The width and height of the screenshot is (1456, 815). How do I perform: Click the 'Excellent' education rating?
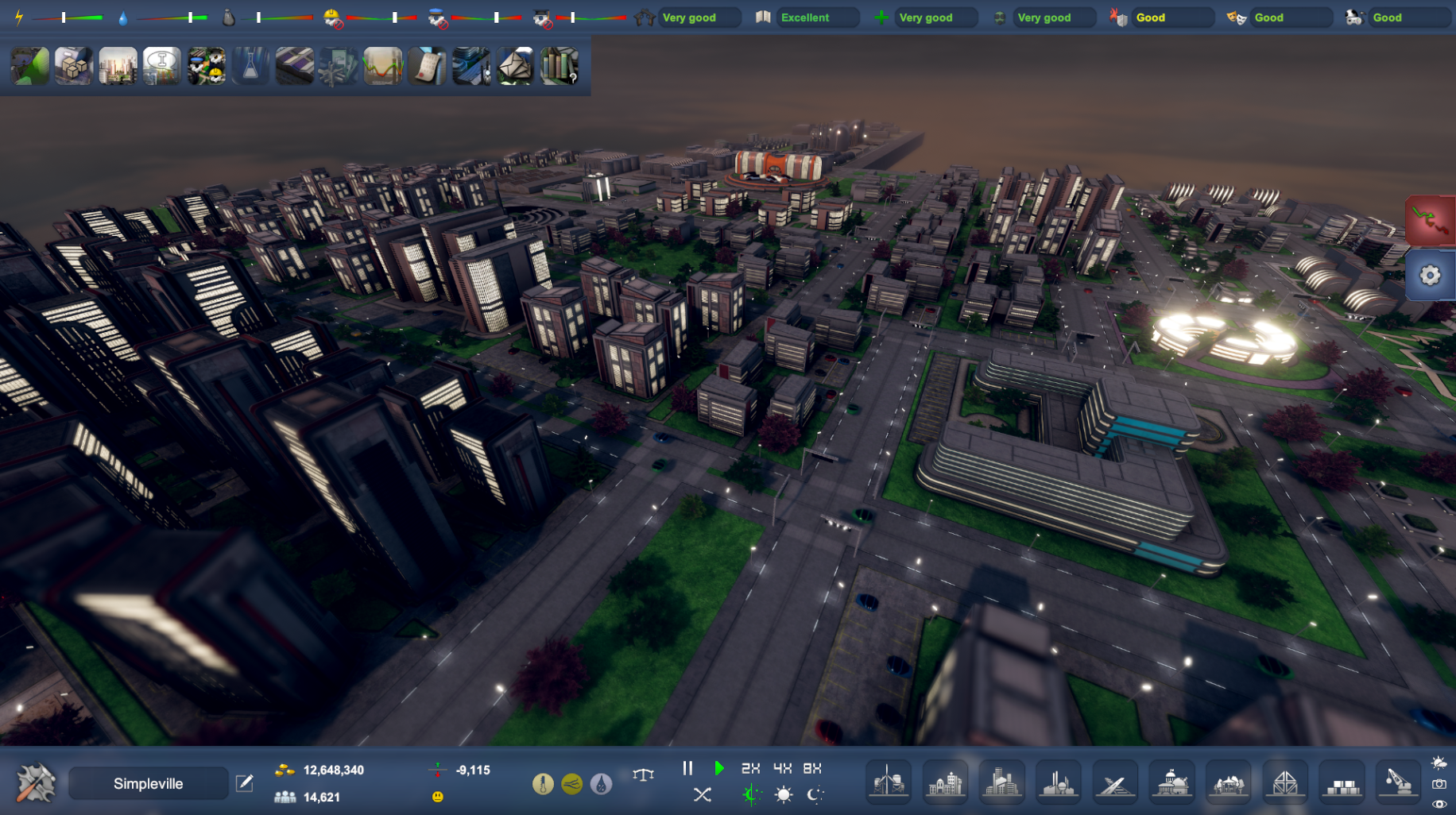pyautogui.click(x=805, y=17)
